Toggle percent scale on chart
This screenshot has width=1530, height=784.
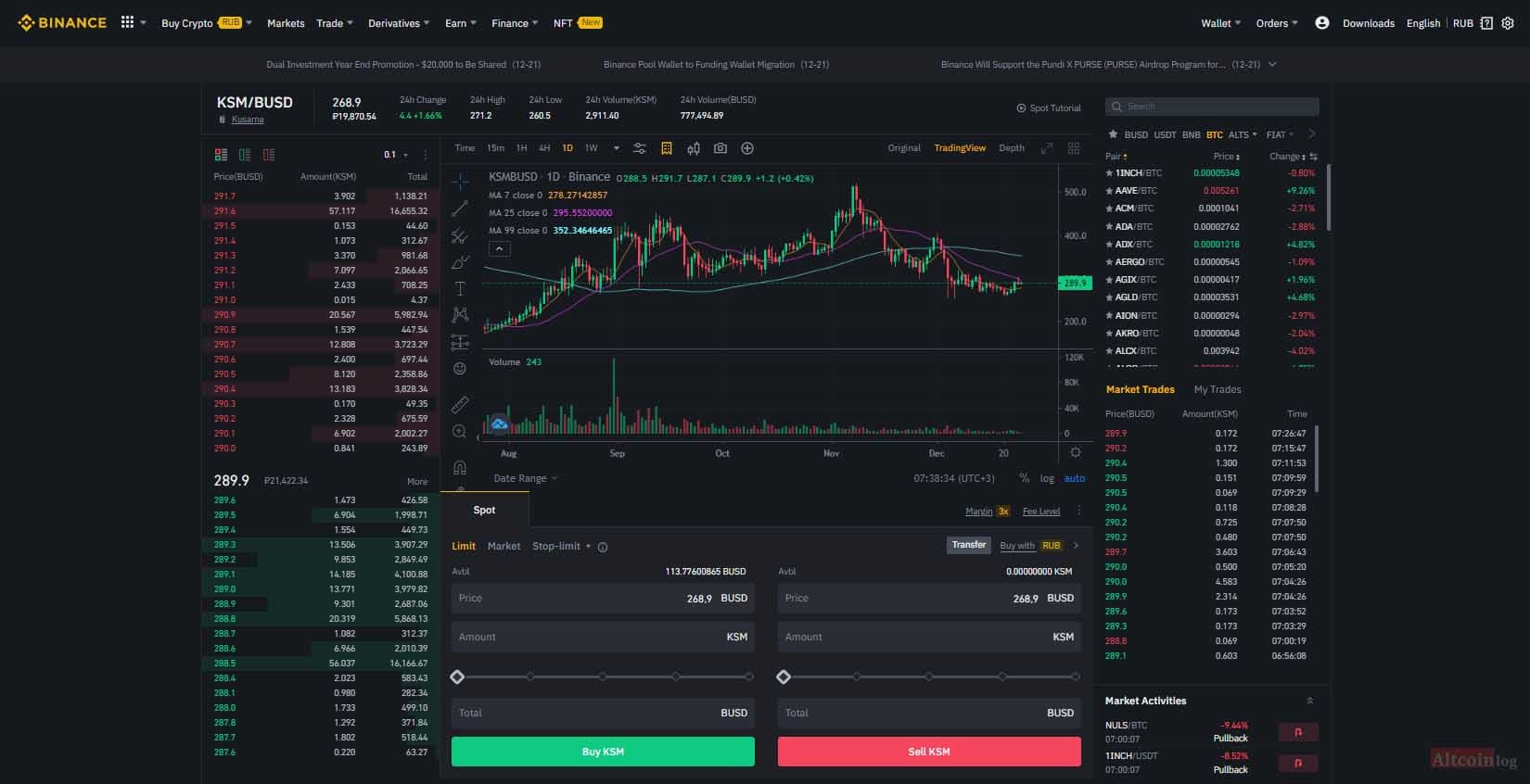[x=1025, y=478]
